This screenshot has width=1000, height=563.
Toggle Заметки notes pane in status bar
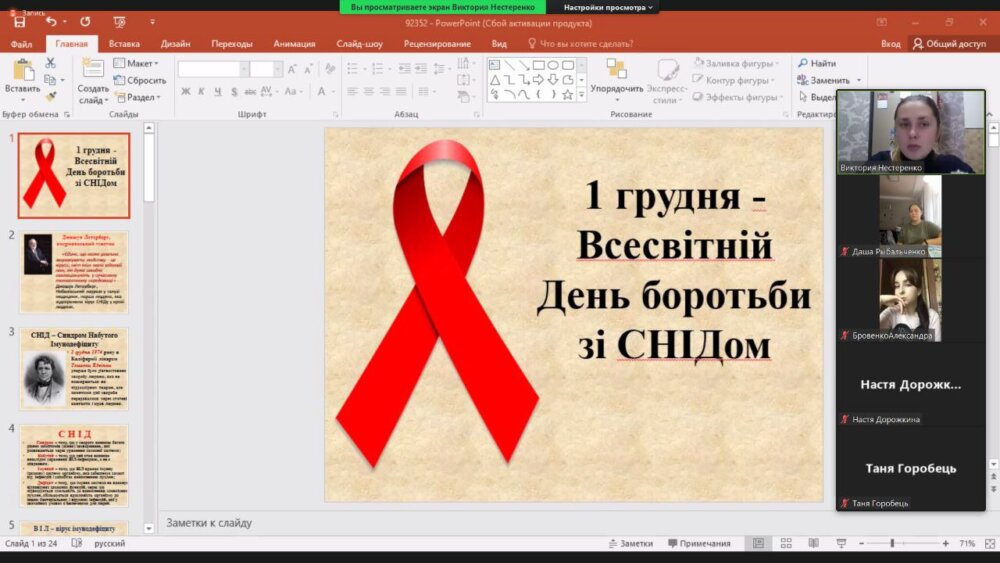[x=631, y=543]
